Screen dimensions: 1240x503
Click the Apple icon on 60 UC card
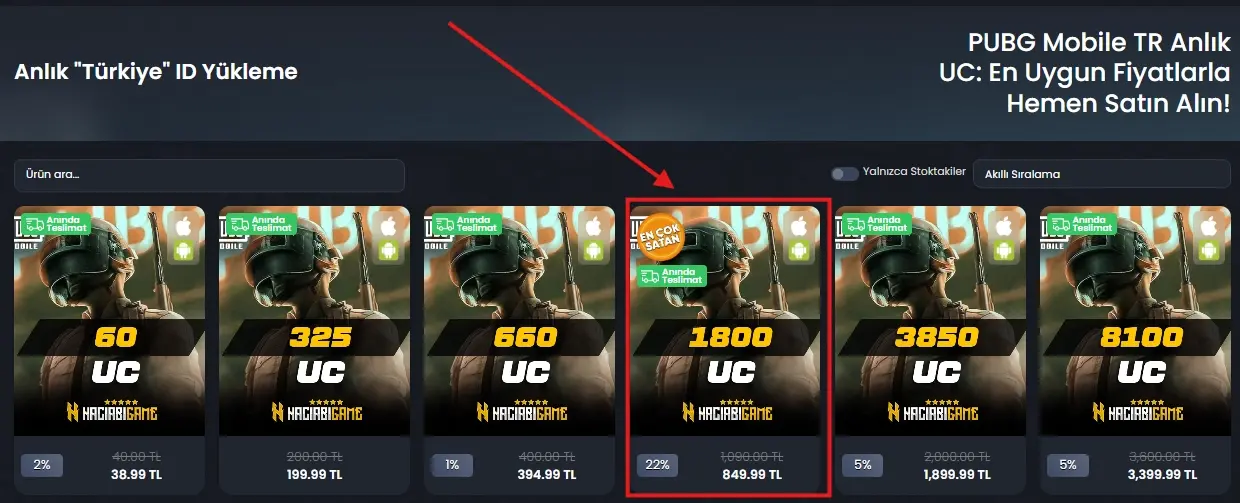(x=182, y=225)
